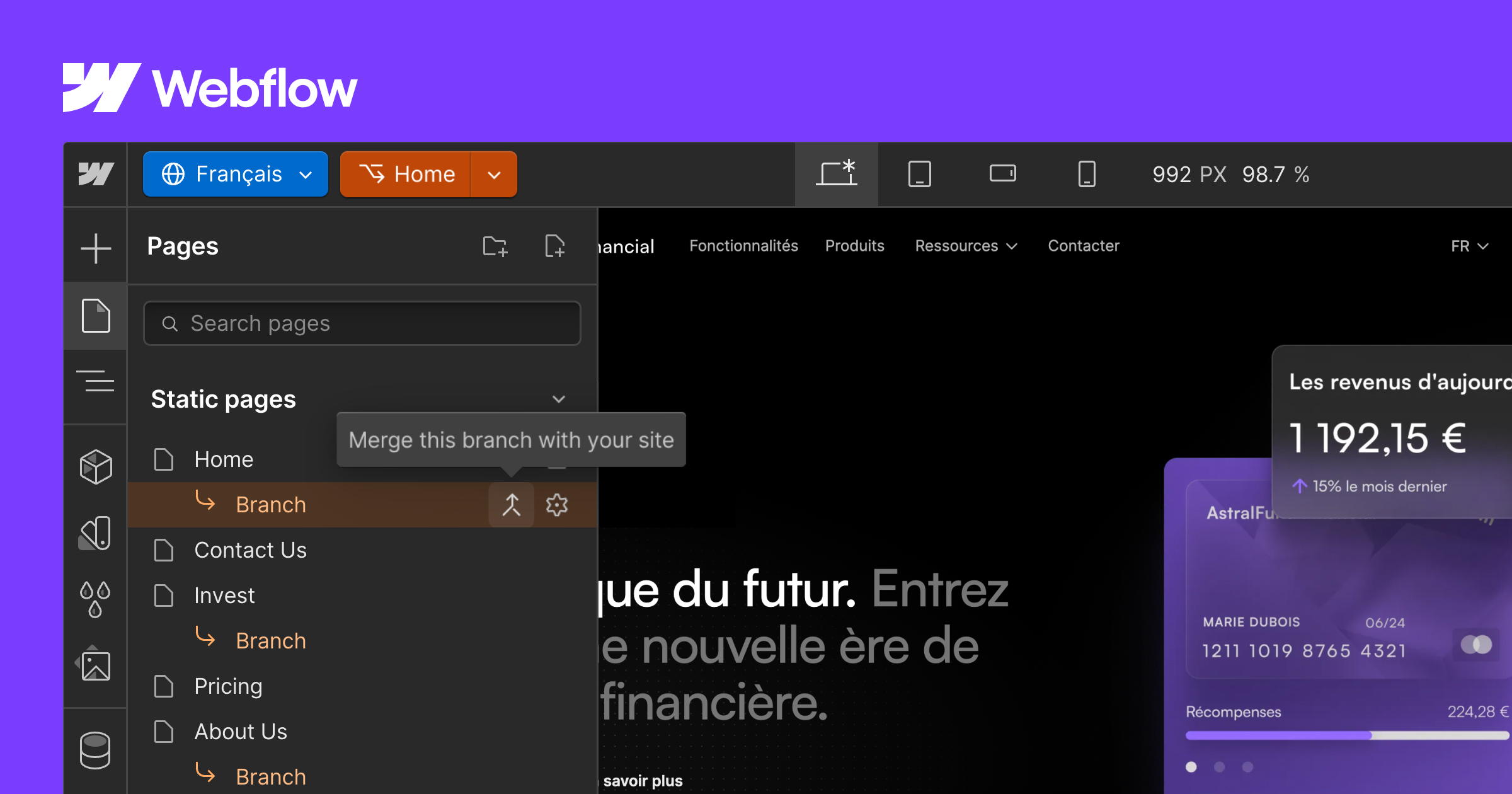Open the CMS Collections panel
This screenshot has width=1512, height=794.
click(x=96, y=750)
